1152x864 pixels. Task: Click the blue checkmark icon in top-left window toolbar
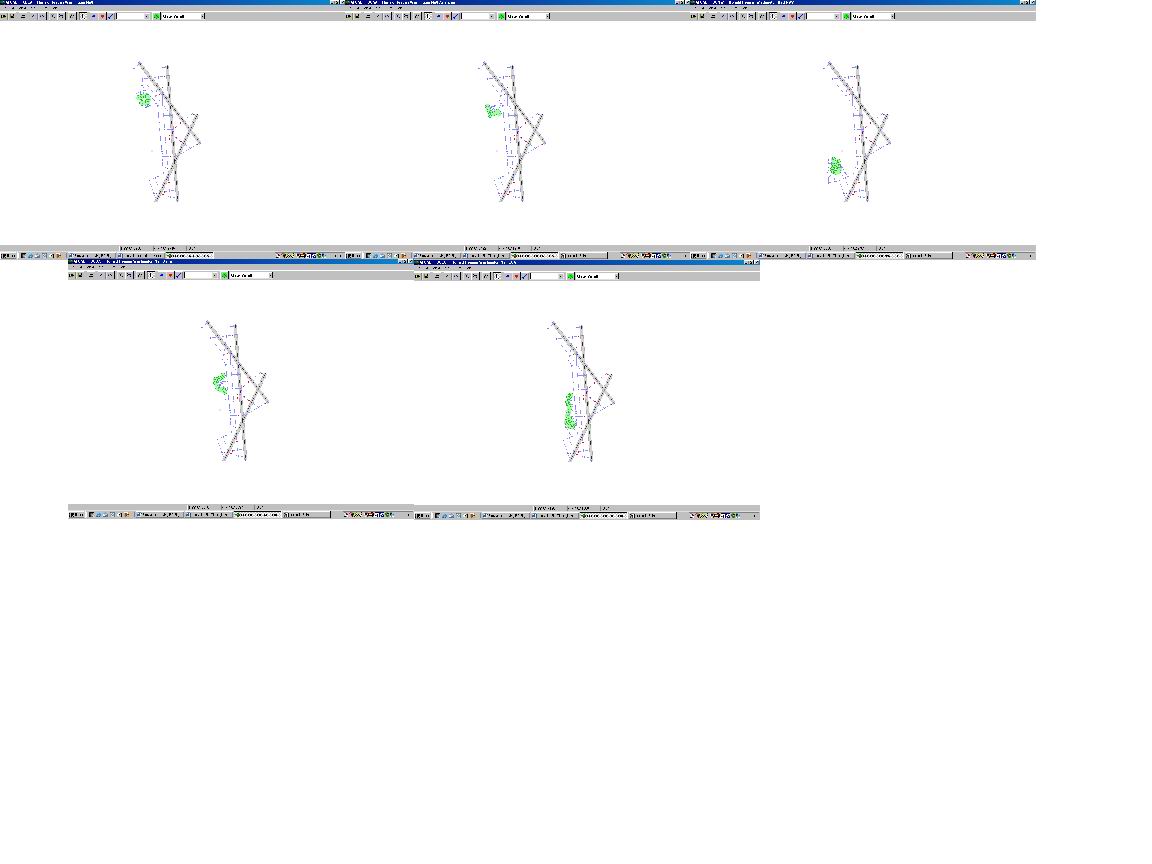click(110, 16)
